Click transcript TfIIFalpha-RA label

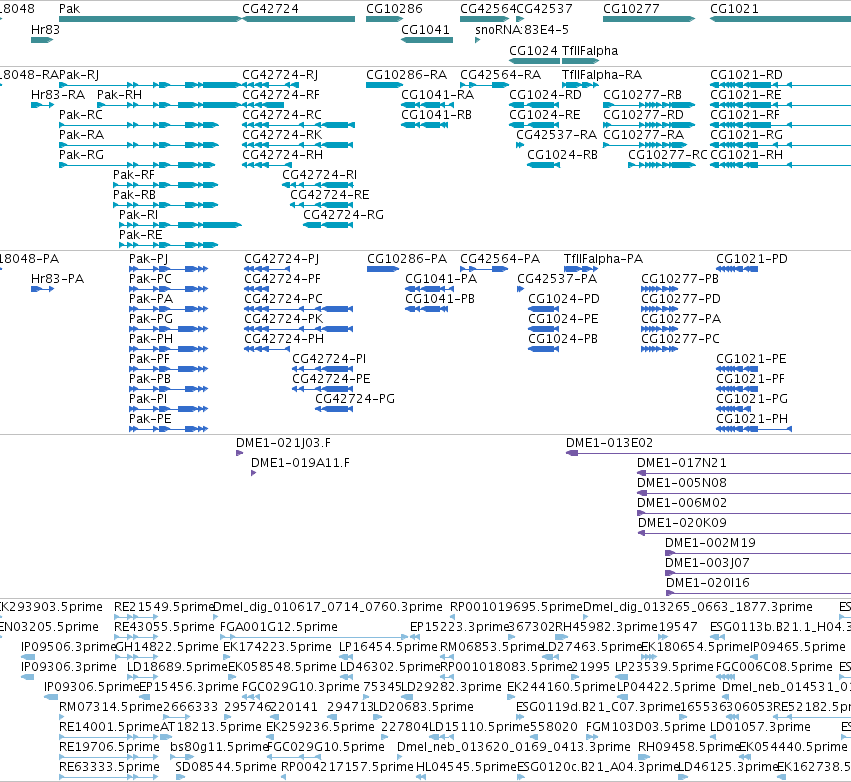602,75
